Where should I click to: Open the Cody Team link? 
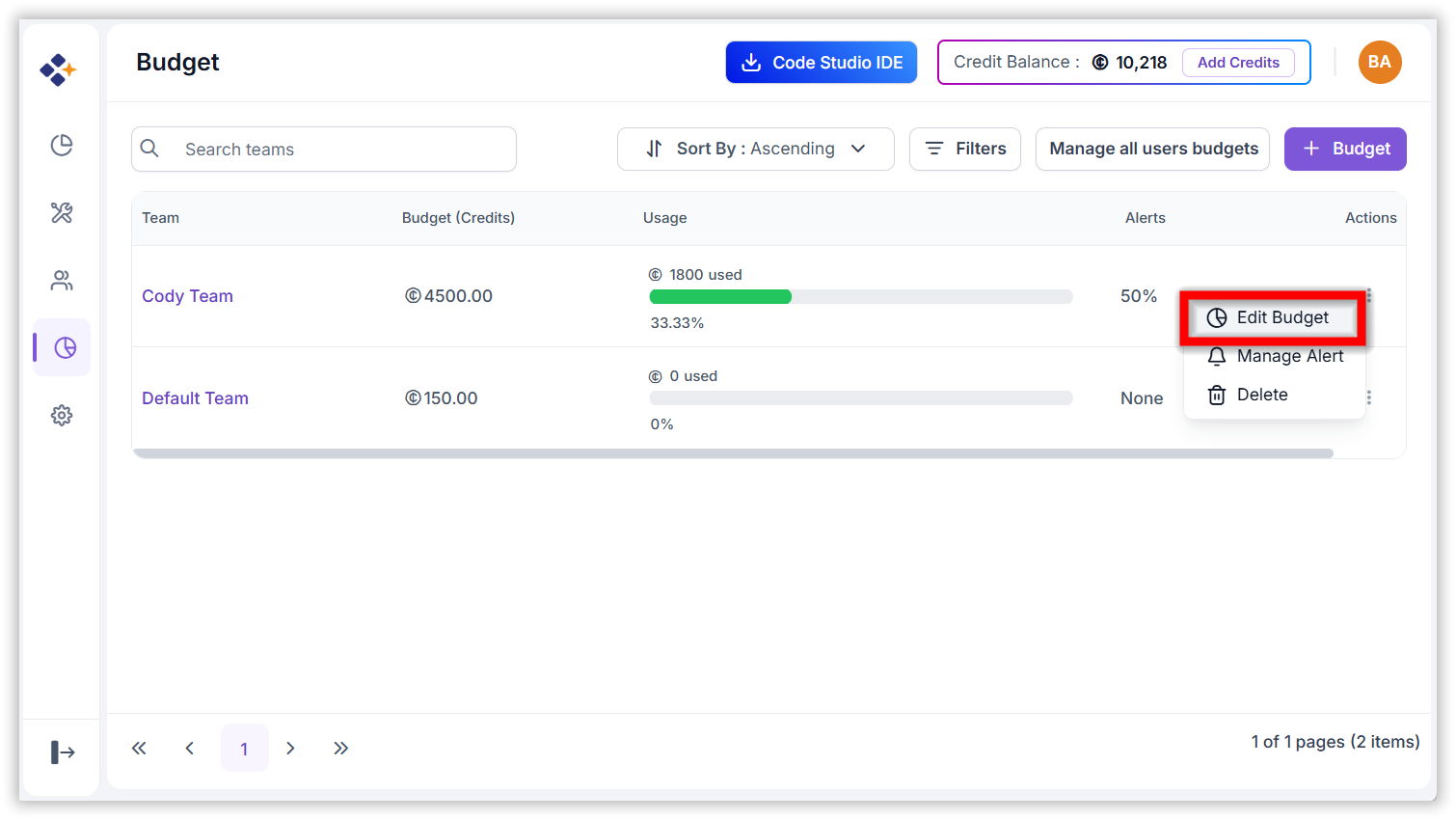click(x=187, y=296)
